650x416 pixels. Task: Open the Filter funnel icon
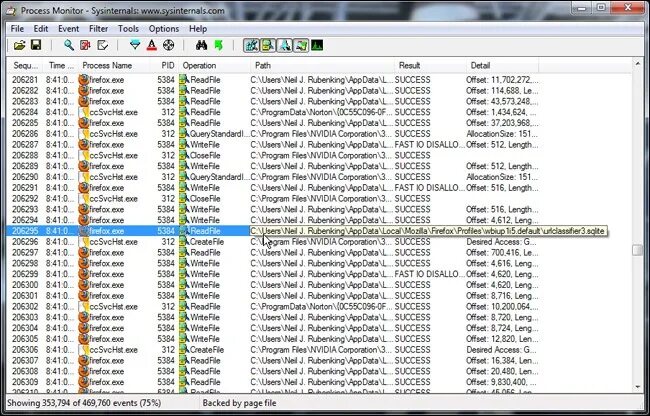[x=135, y=45]
